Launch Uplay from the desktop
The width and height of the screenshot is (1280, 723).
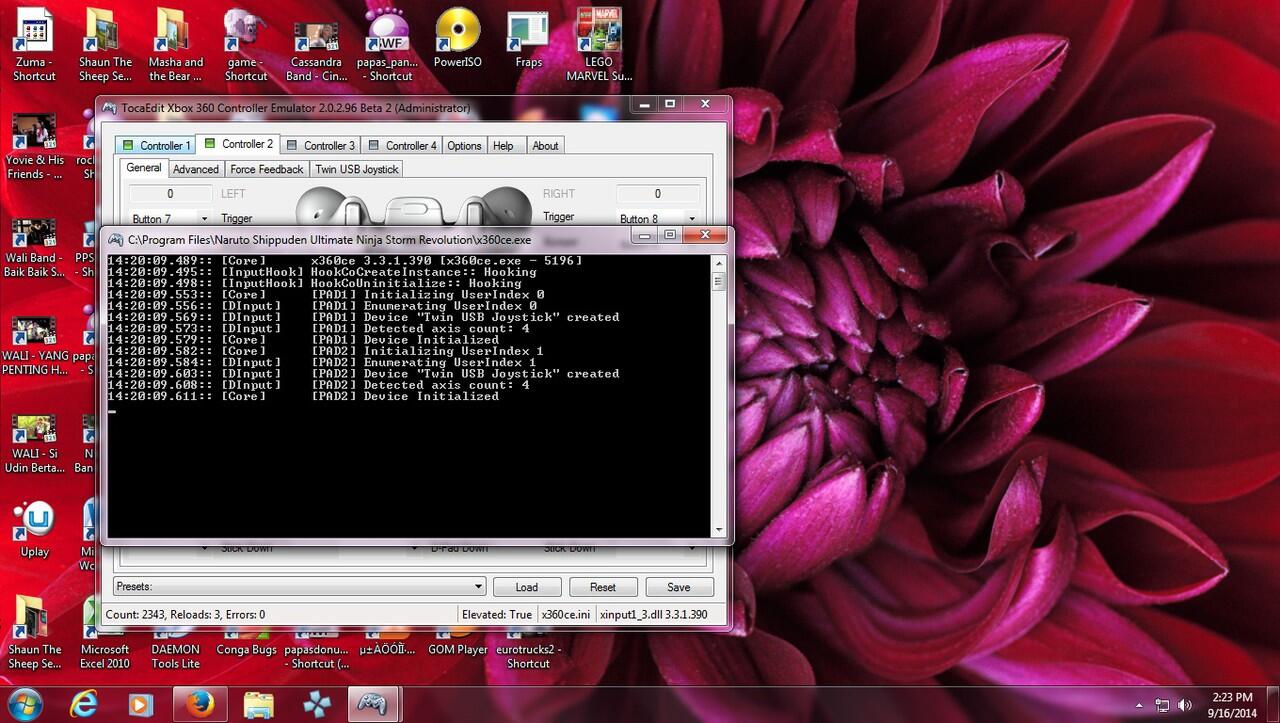pyautogui.click(x=33, y=520)
